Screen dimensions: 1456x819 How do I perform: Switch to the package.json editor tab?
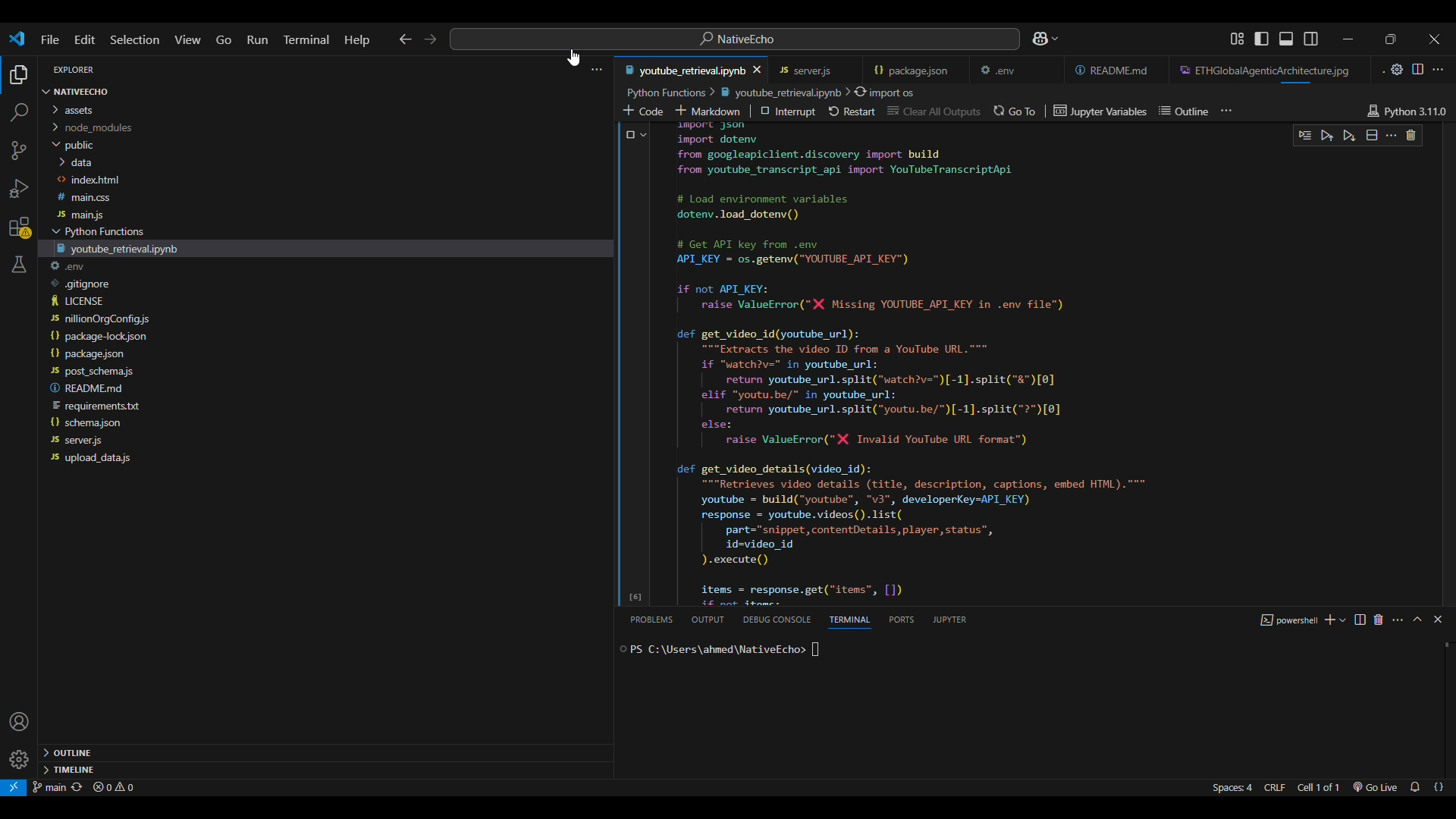click(x=918, y=71)
